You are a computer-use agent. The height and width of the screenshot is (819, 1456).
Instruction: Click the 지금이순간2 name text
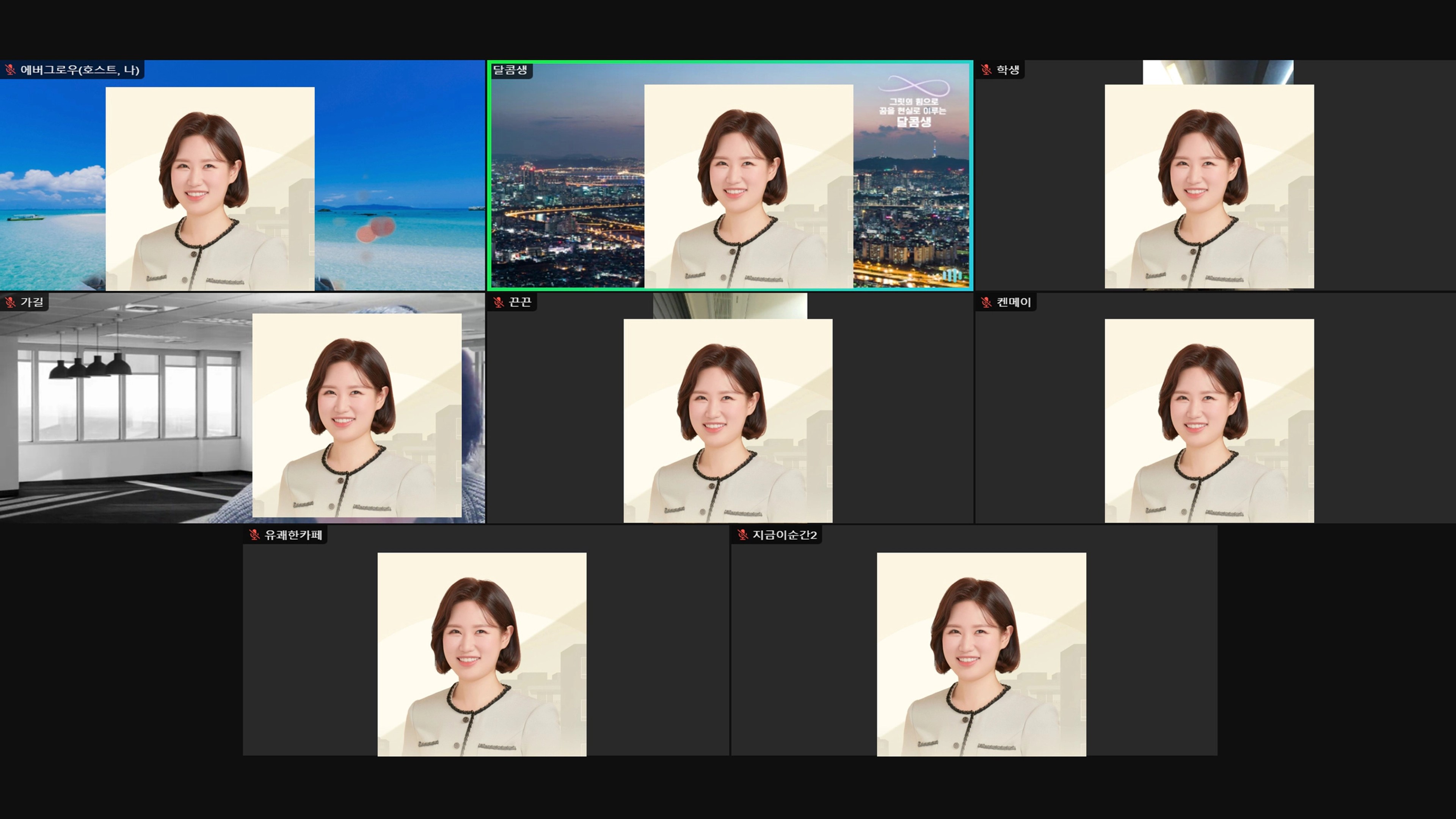[x=784, y=534]
